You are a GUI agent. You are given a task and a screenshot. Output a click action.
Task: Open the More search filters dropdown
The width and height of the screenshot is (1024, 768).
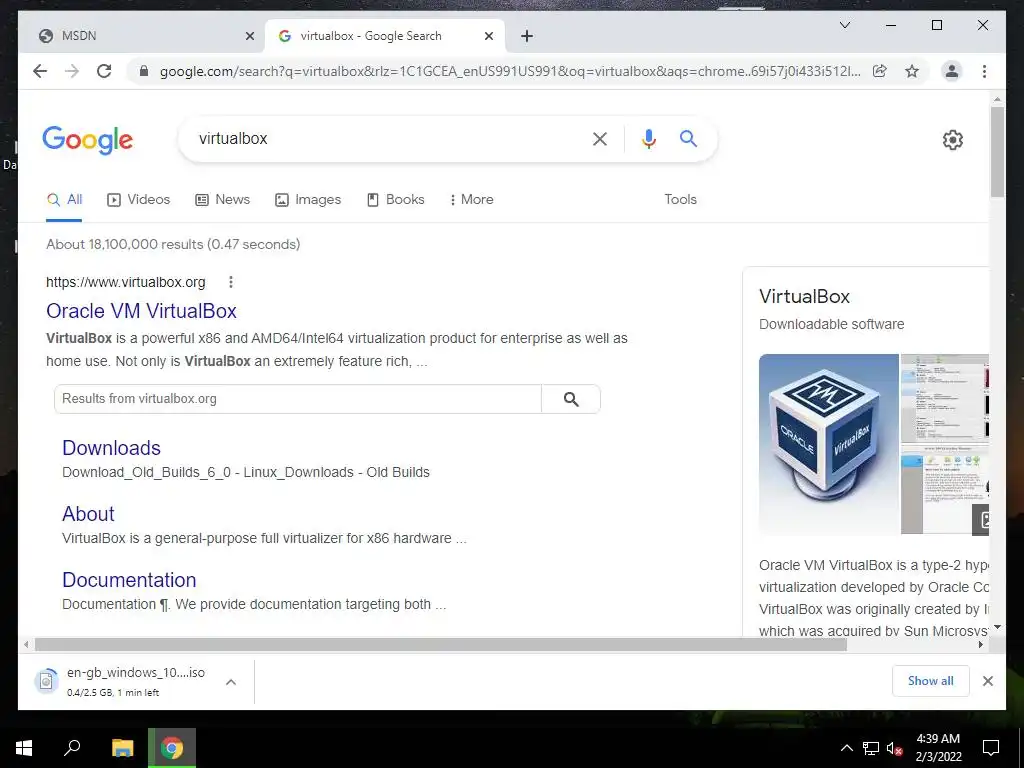[x=471, y=199]
